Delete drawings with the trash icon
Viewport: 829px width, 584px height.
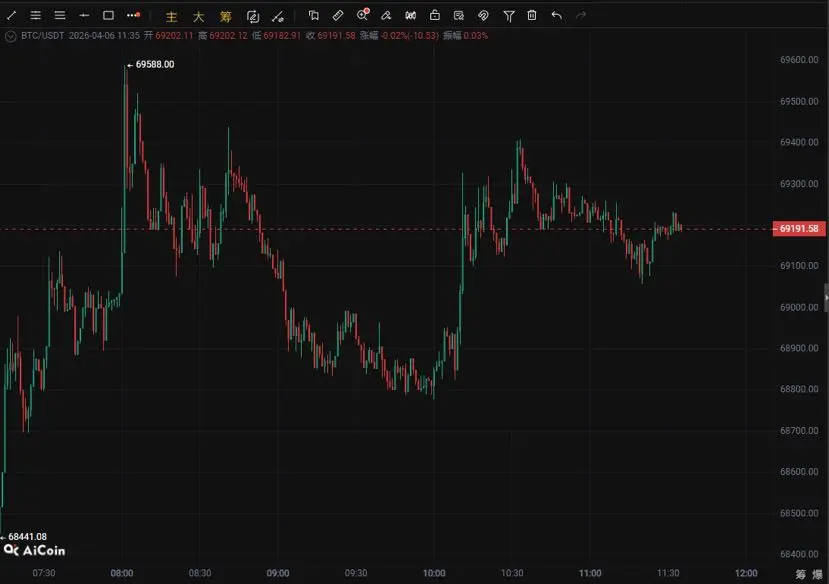[532, 15]
